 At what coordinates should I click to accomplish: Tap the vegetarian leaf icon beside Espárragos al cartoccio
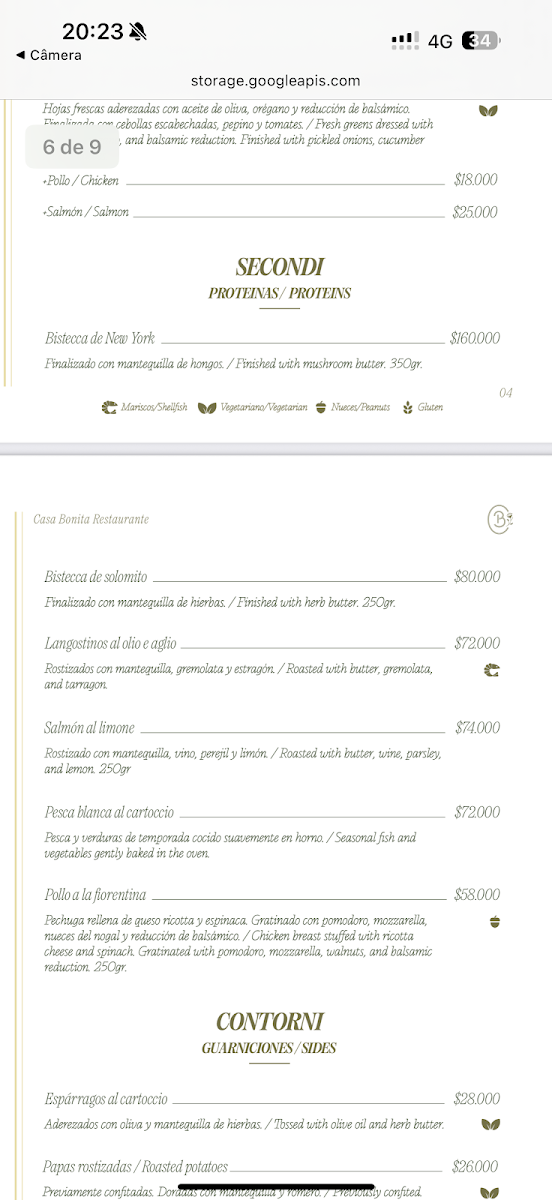(490, 1125)
